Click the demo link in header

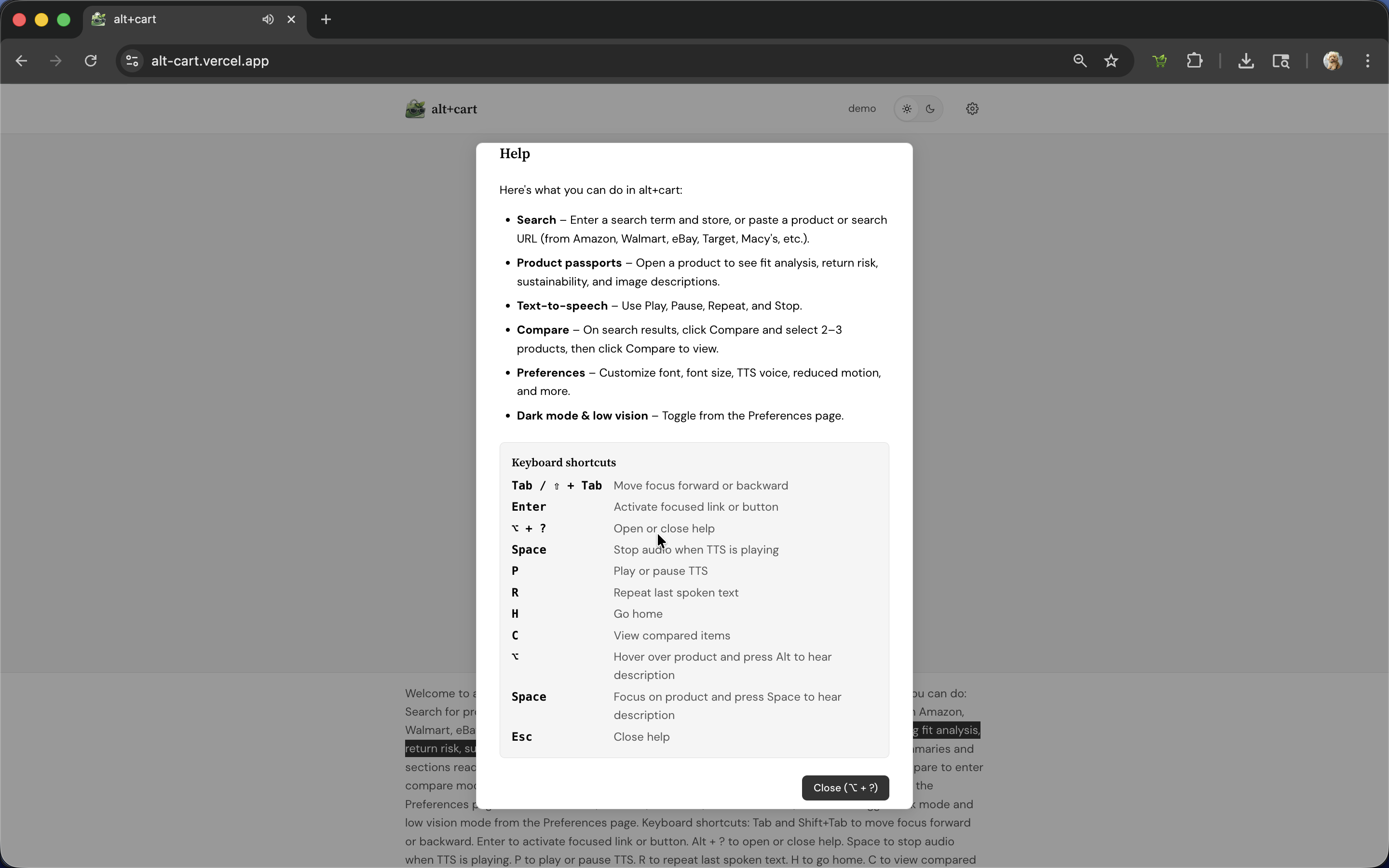(x=861, y=109)
